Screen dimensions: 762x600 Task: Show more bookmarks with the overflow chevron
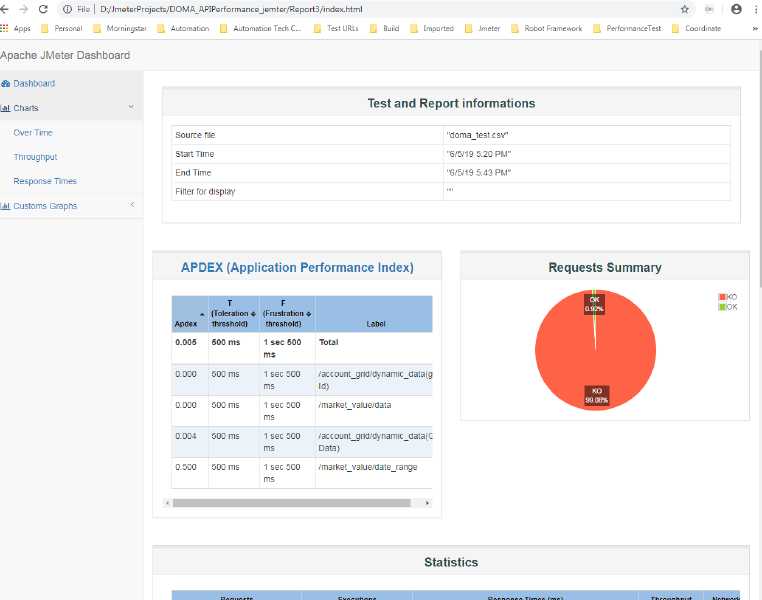tap(755, 28)
